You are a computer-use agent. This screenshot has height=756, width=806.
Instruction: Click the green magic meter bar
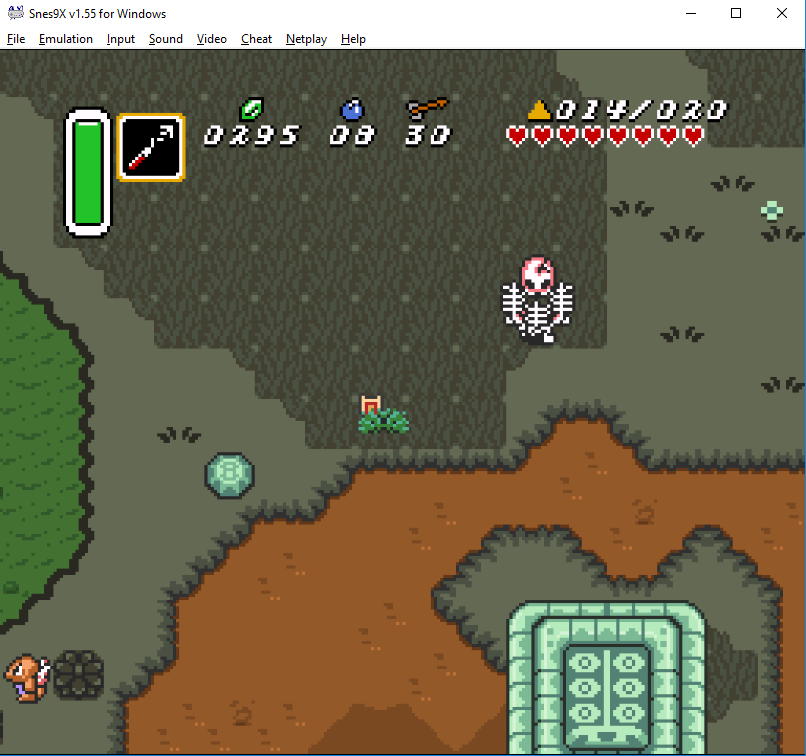pyautogui.click(x=88, y=173)
